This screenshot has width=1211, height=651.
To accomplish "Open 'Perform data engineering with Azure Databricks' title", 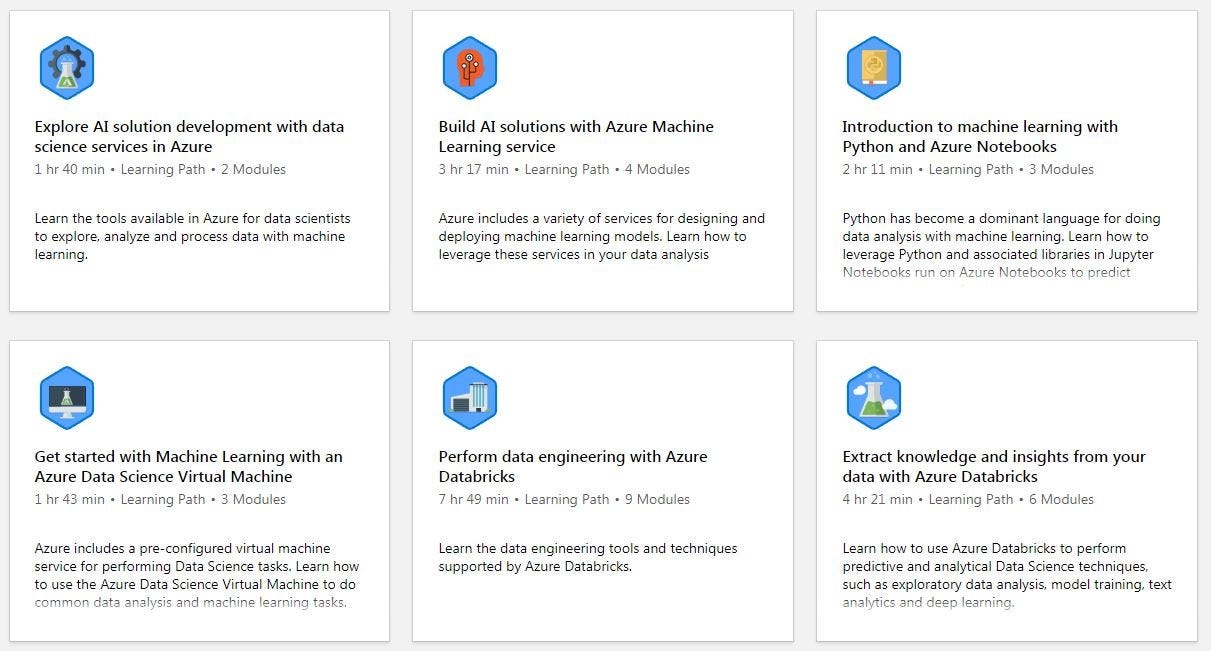I will click(x=573, y=467).
